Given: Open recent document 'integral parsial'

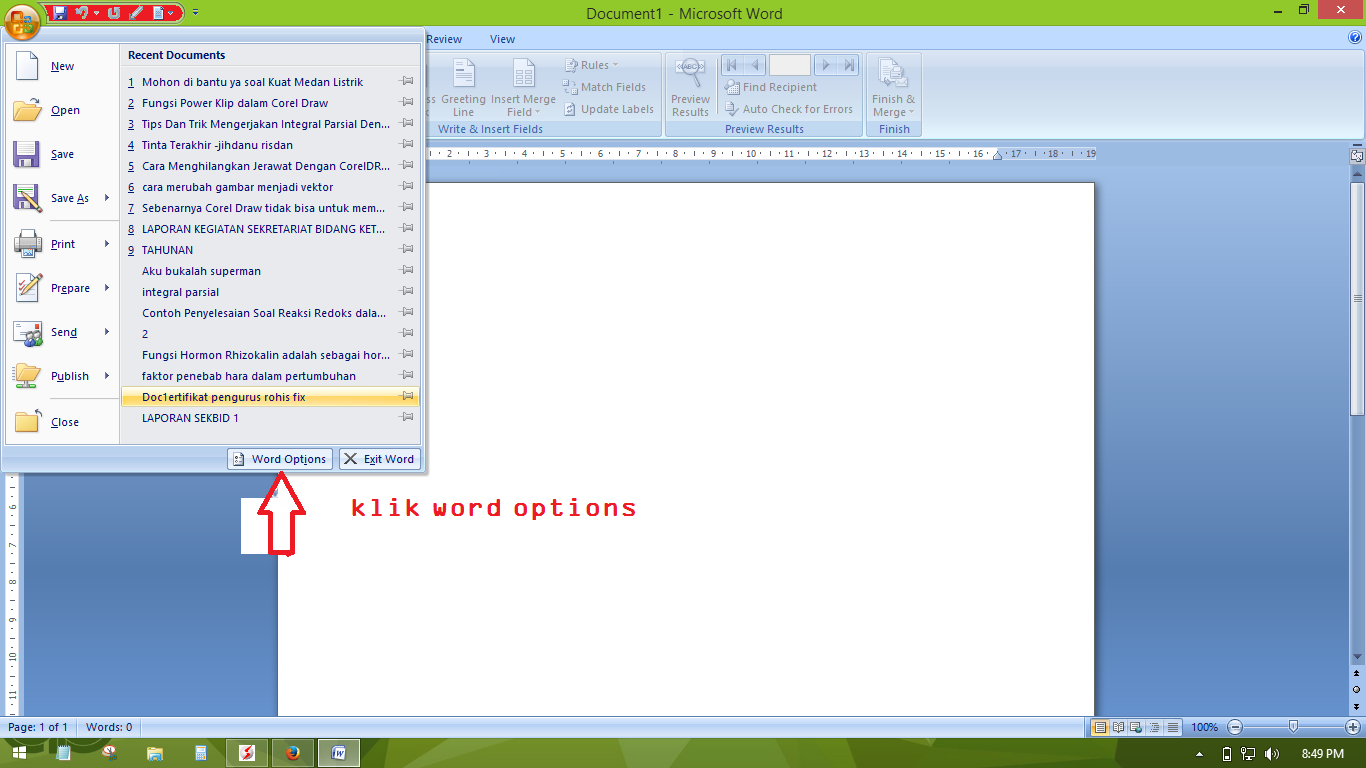Looking at the screenshot, I should pos(180,292).
